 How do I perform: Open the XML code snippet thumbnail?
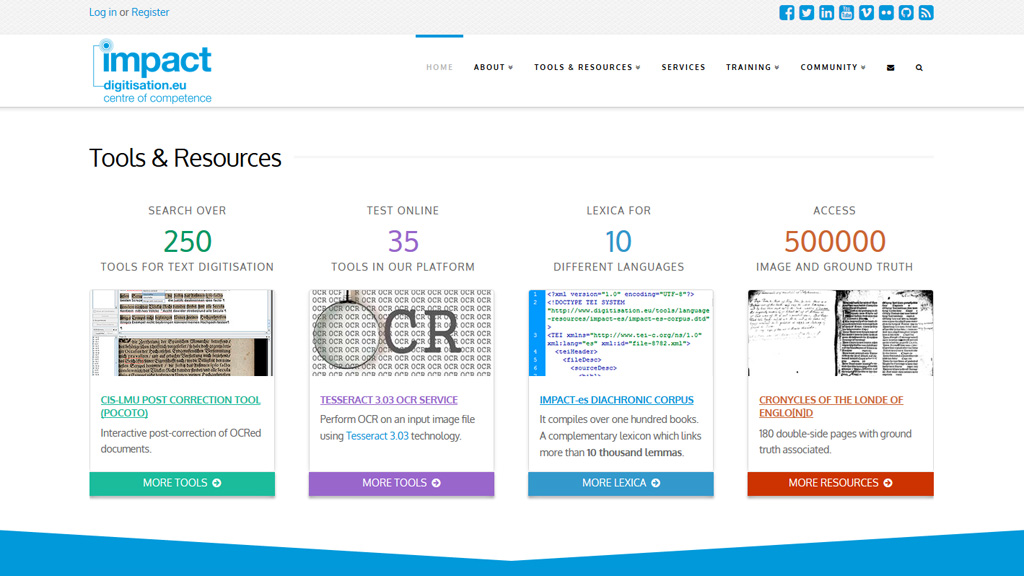[621, 333]
